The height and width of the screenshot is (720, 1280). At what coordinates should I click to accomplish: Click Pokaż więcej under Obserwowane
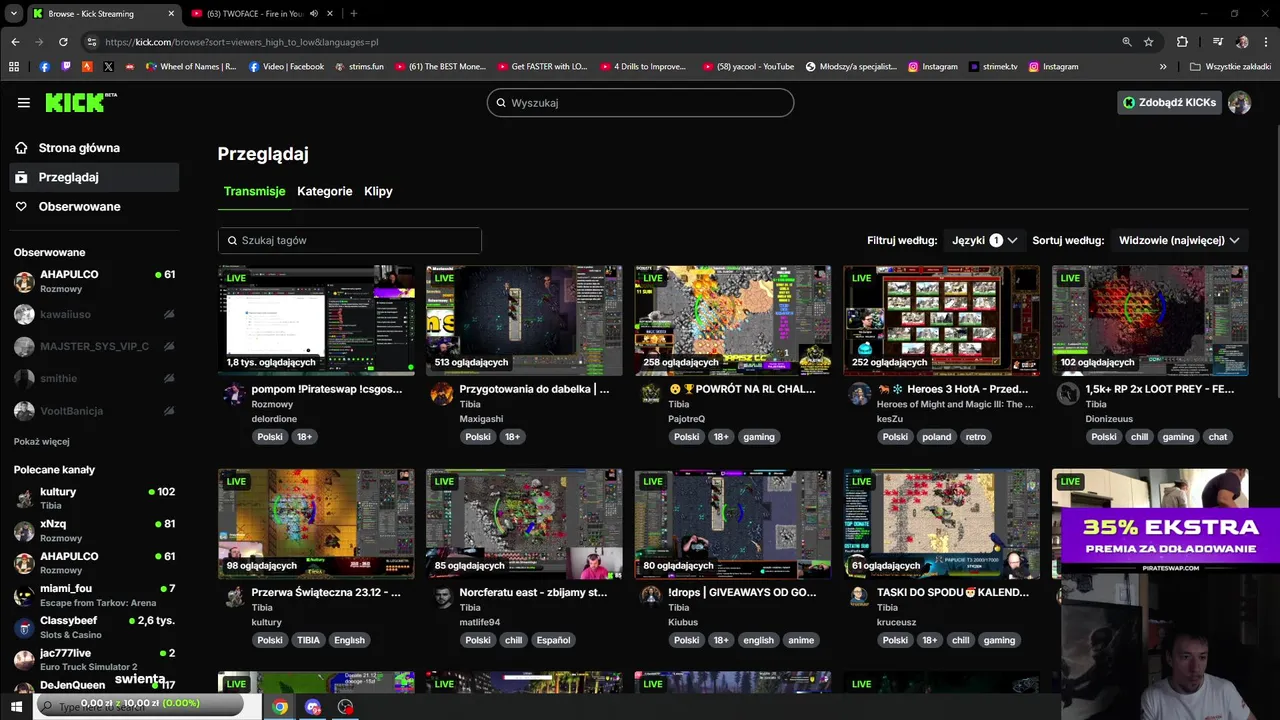[42, 441]
